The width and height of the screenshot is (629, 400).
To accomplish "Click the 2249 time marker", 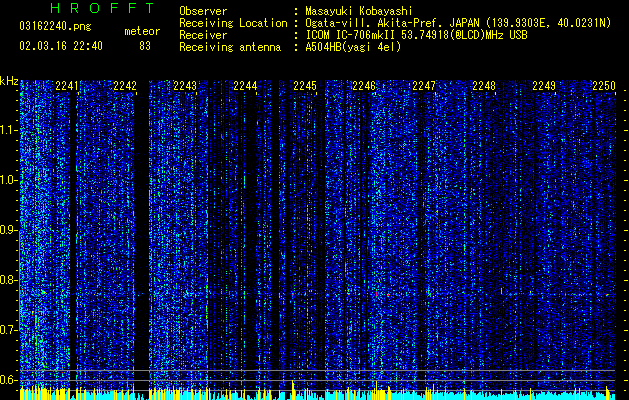I will (544, 86).
